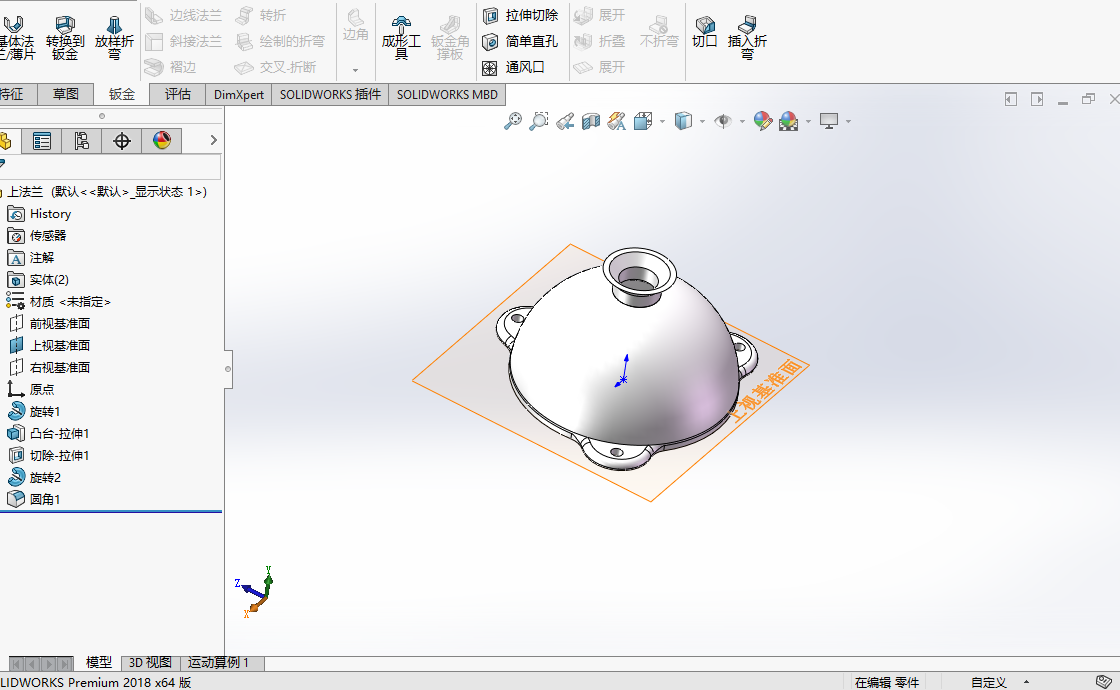Click the panel collapse handle on tree edge

pyautogui.click(x=228, y=369)
